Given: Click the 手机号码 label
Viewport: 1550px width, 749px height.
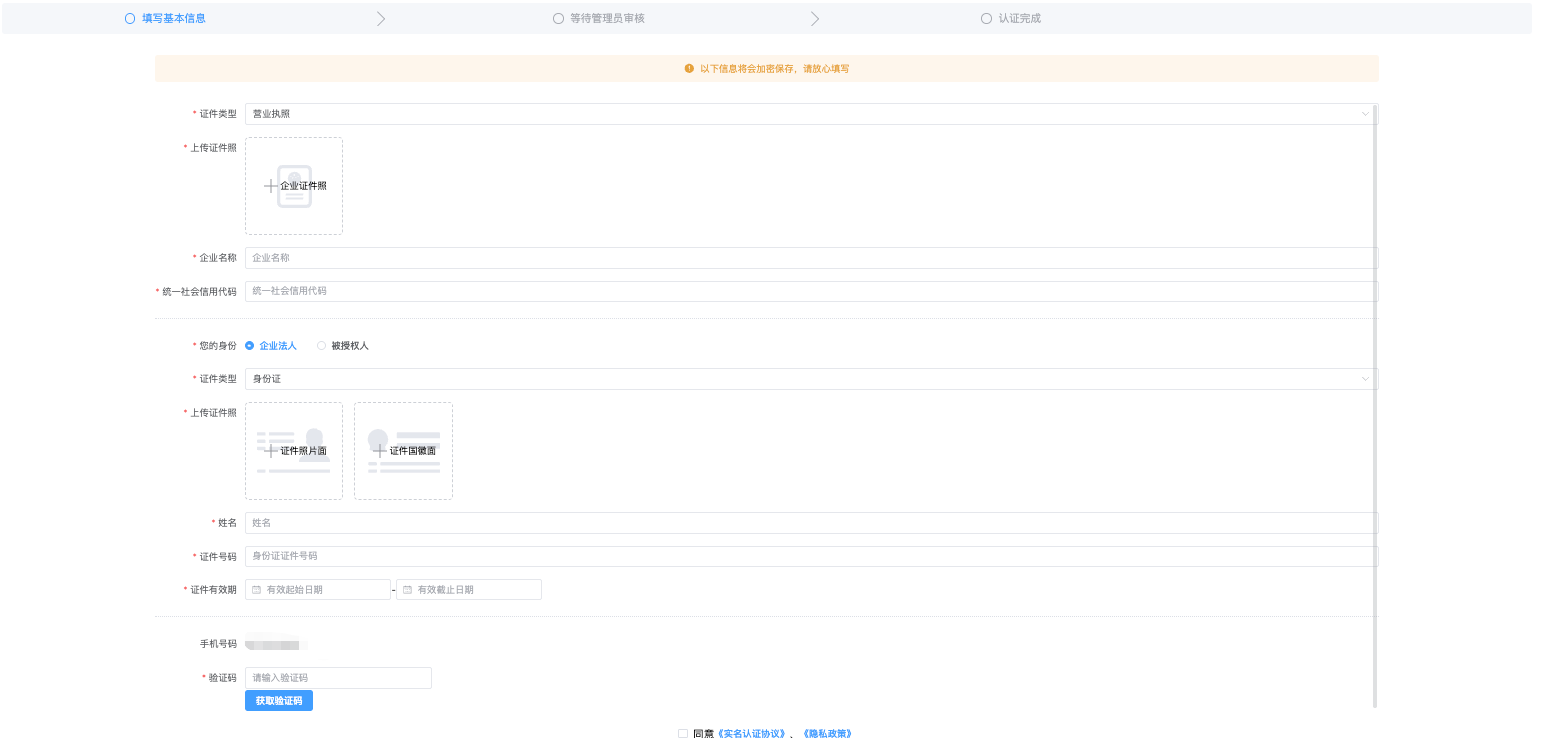Looking at the screenshot, I should coord(218,644).
